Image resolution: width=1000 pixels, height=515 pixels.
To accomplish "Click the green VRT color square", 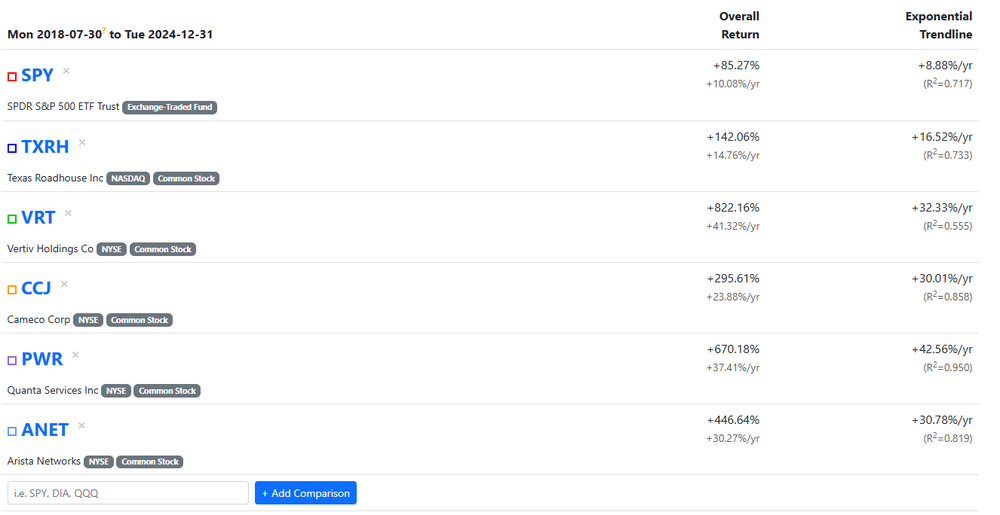I will coord(12,219).
